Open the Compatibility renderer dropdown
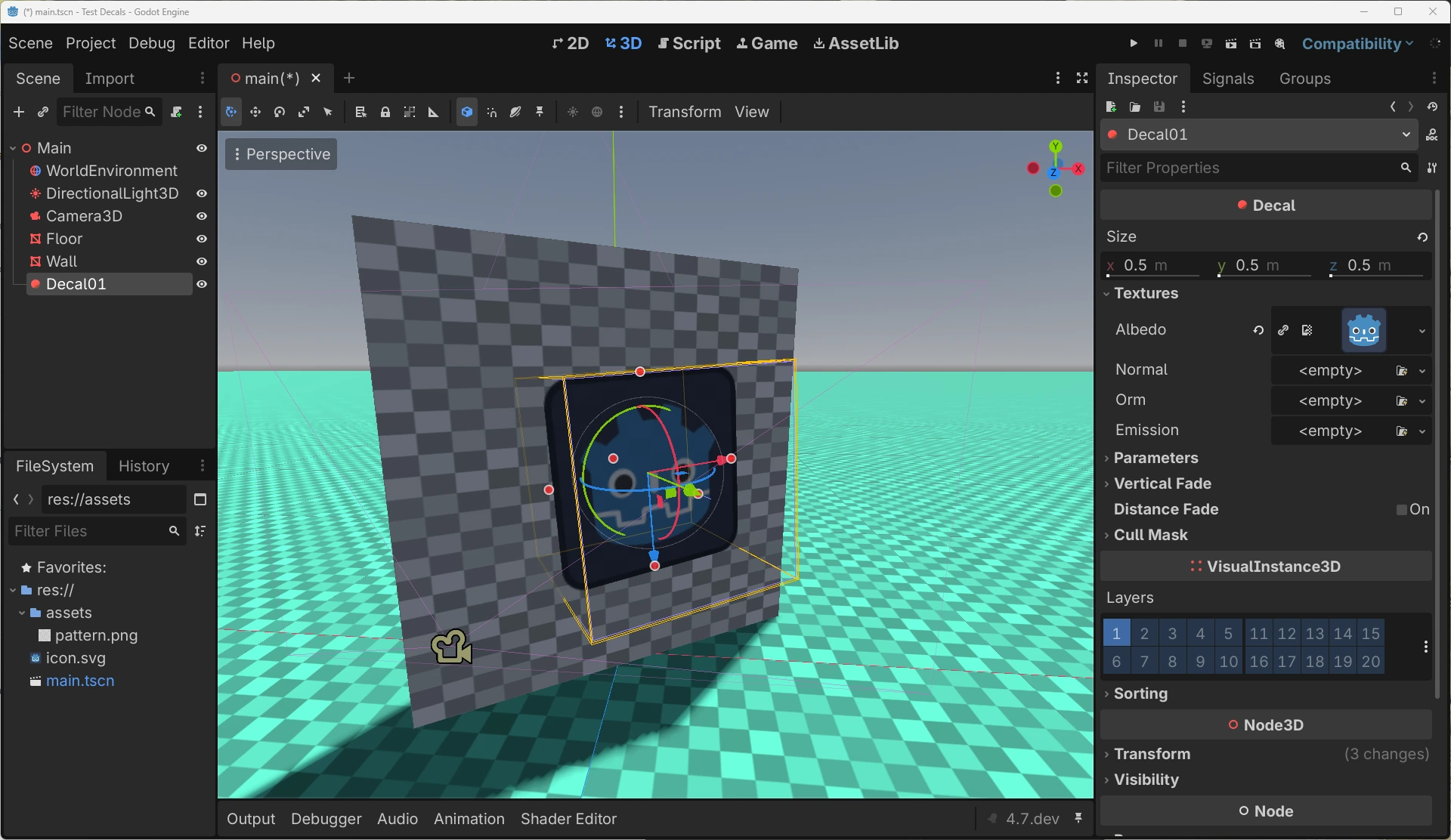The image size is (1451, 840). click(x=1357, y=44)
